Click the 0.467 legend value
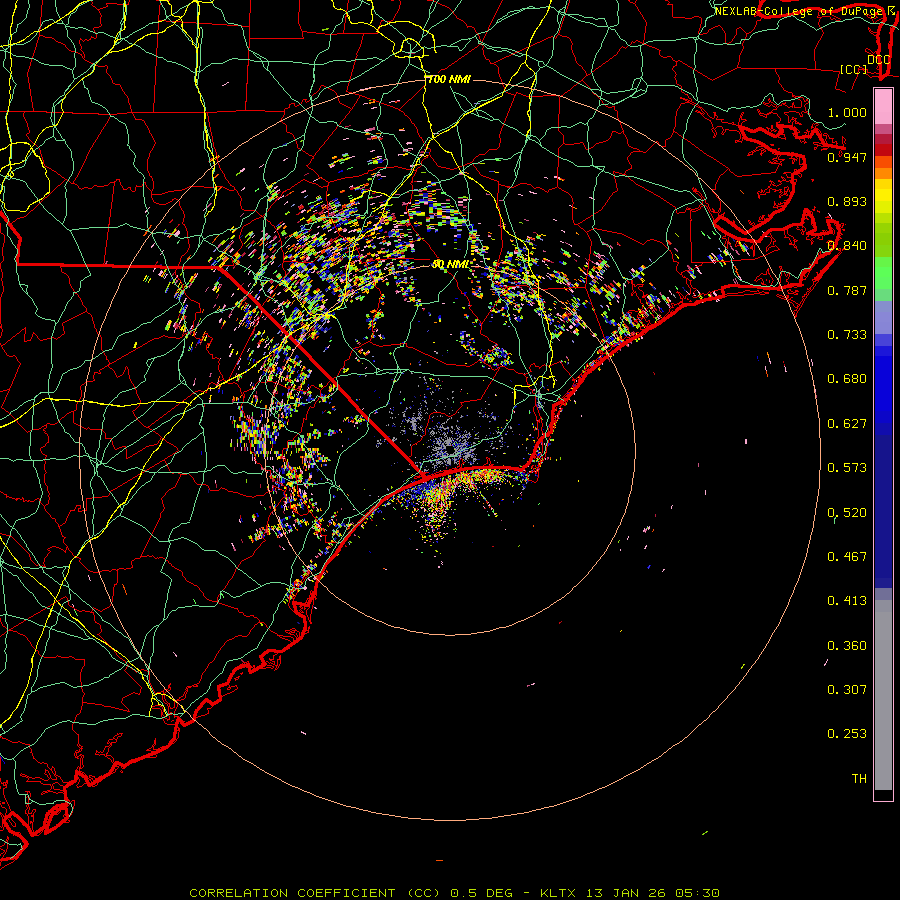 847,557
